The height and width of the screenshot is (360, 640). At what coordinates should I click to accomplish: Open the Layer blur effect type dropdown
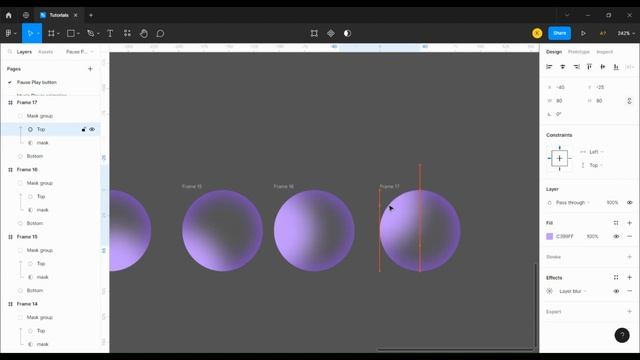(573, 291)
